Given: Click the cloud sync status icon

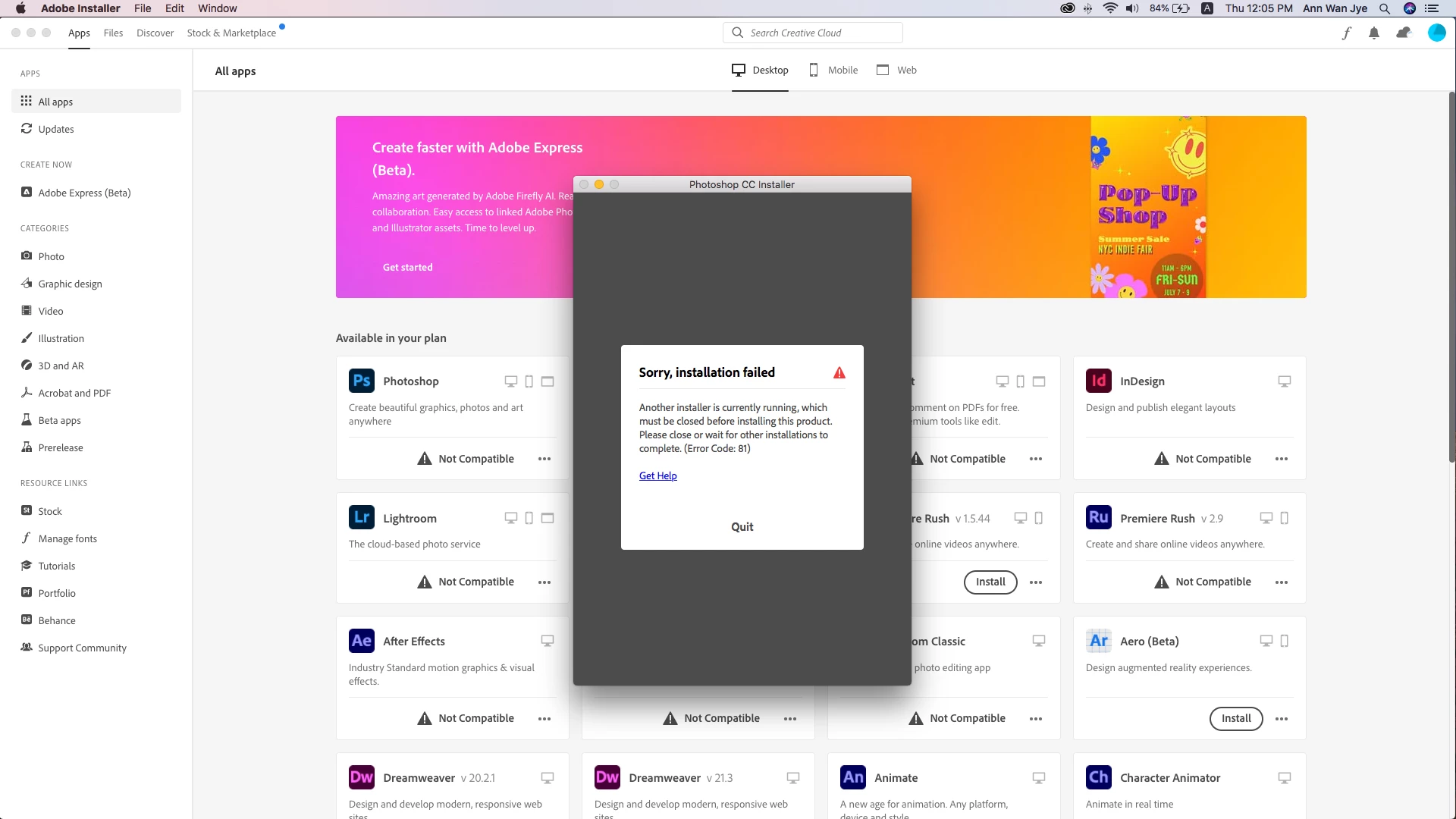Looking at the screenshot, I should click(x=1404, y=33).
